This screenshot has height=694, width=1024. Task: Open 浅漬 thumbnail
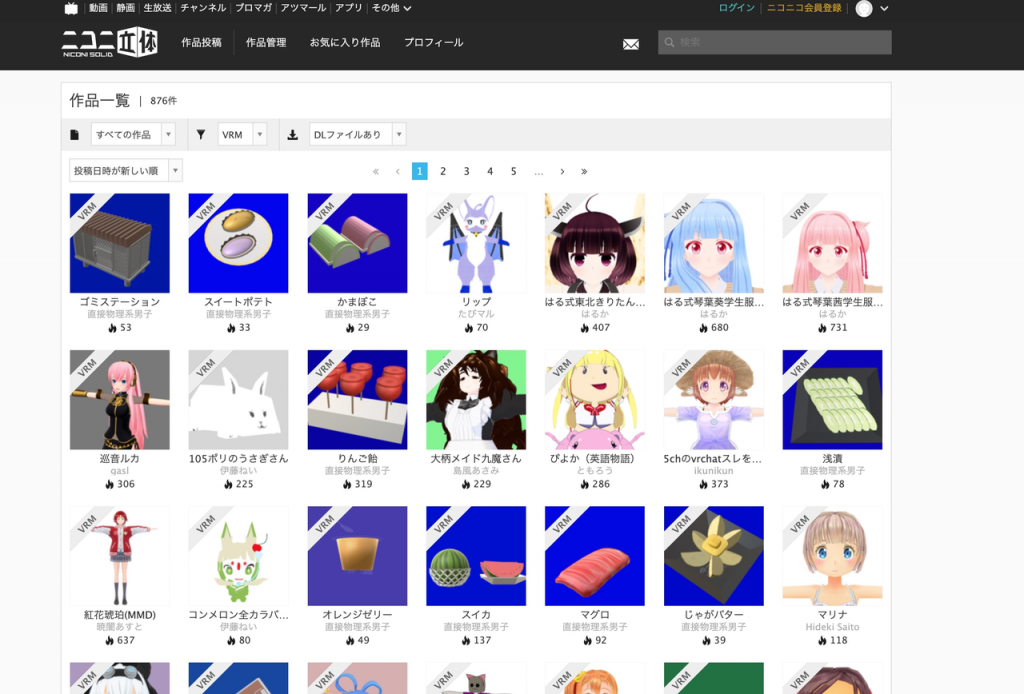pos(833,400)
